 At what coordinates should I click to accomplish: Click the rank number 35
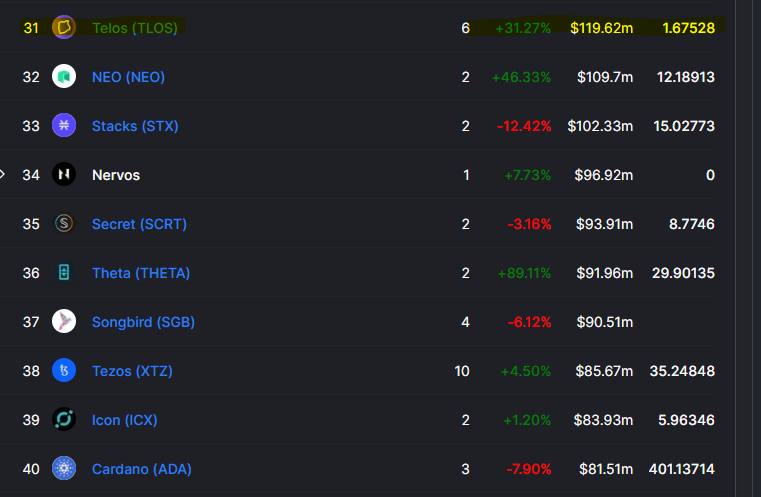tap(31, 224)
